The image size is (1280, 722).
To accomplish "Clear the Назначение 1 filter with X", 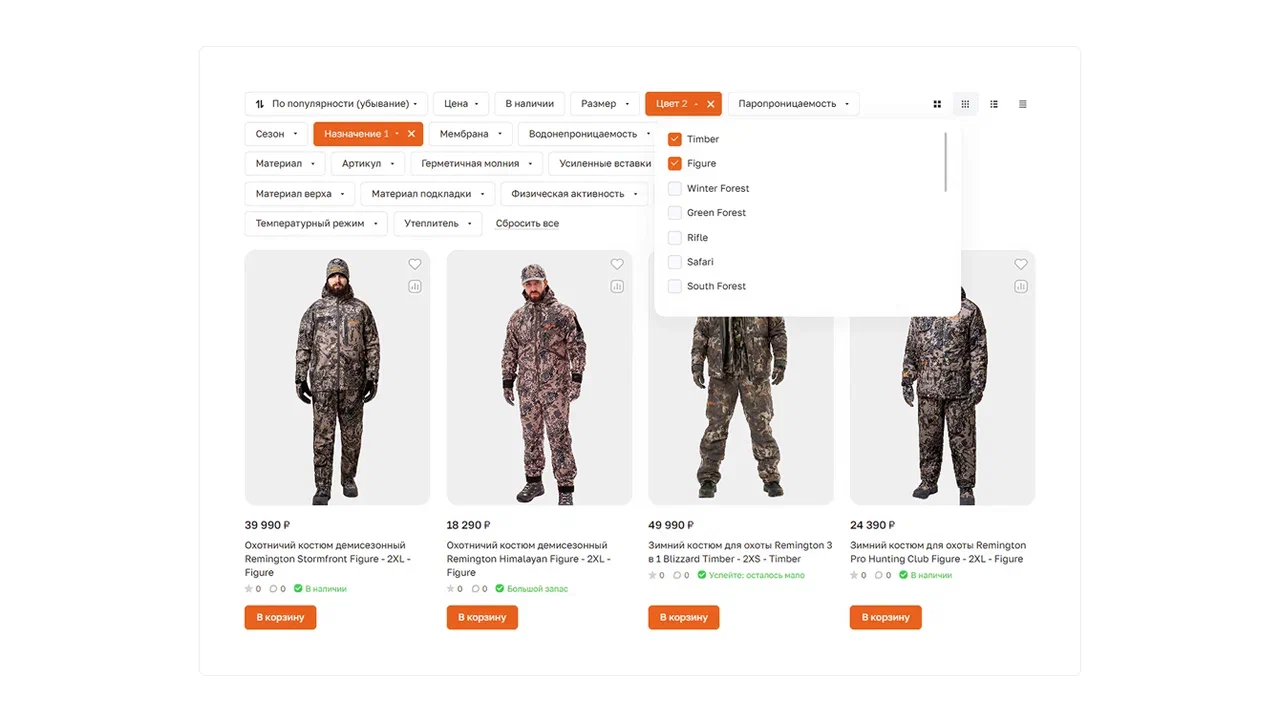I will pos(411,134).
